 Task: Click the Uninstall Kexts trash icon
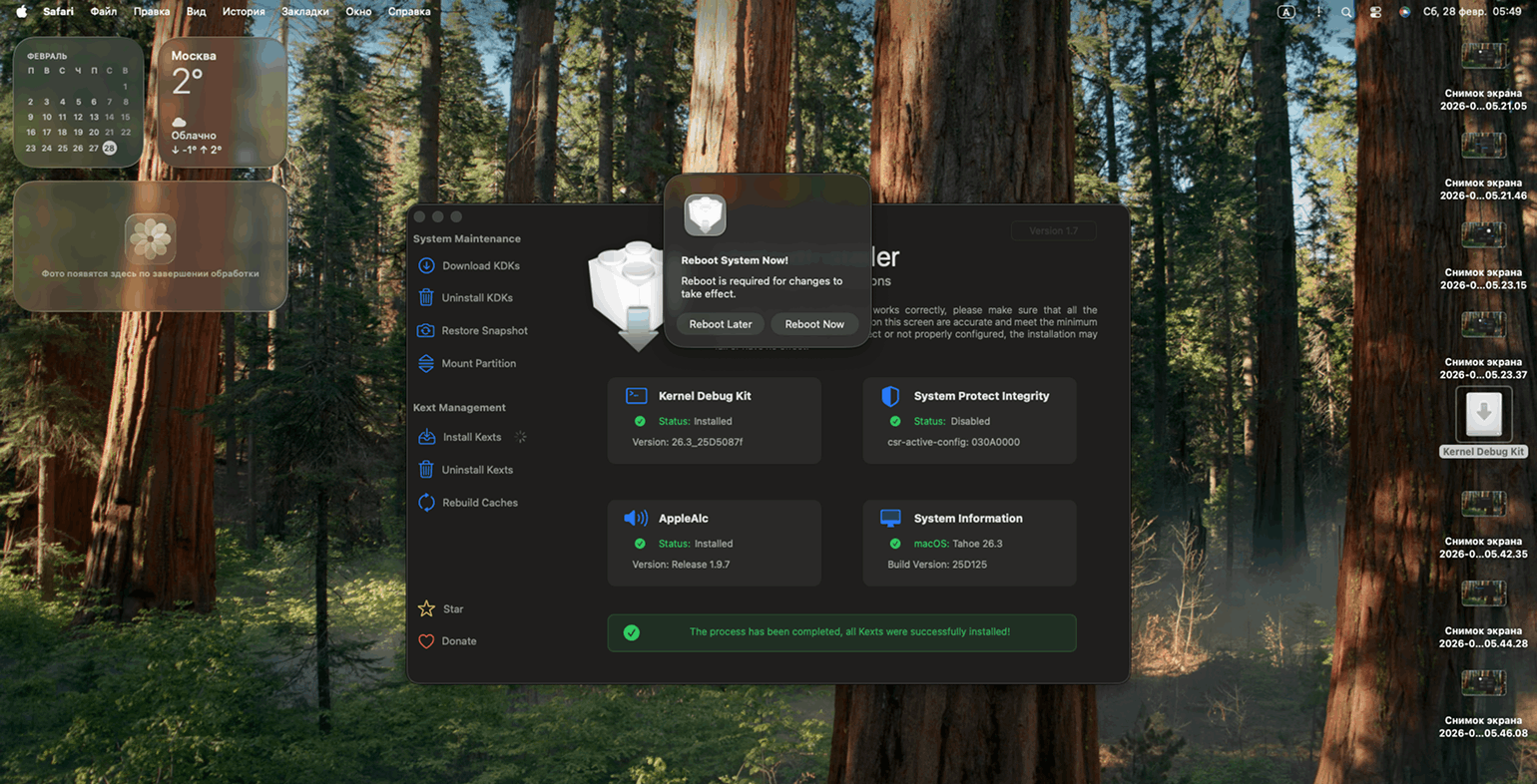(426, 470)
